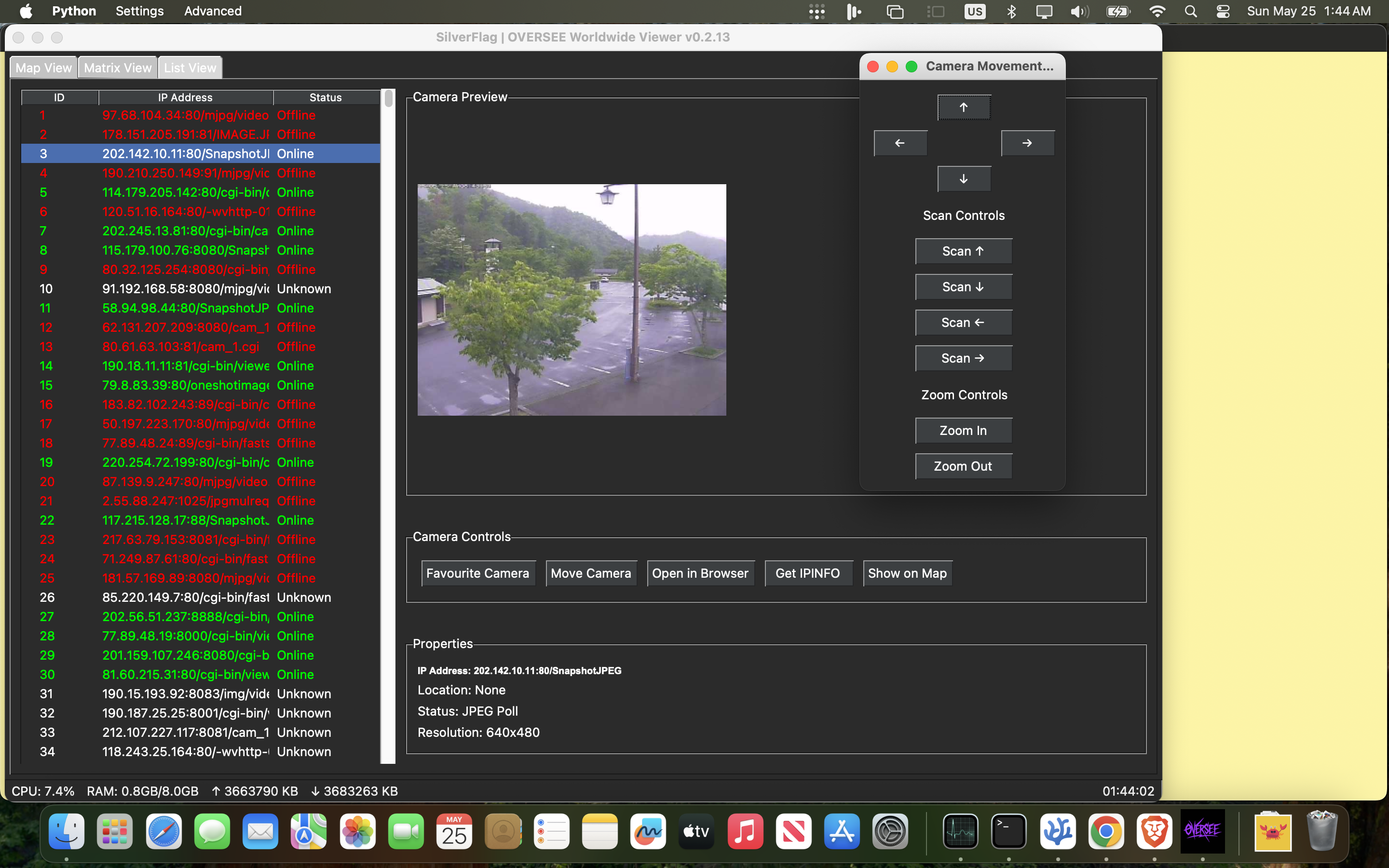Pan camera down with the down arrow button

(x=964, y=179)
